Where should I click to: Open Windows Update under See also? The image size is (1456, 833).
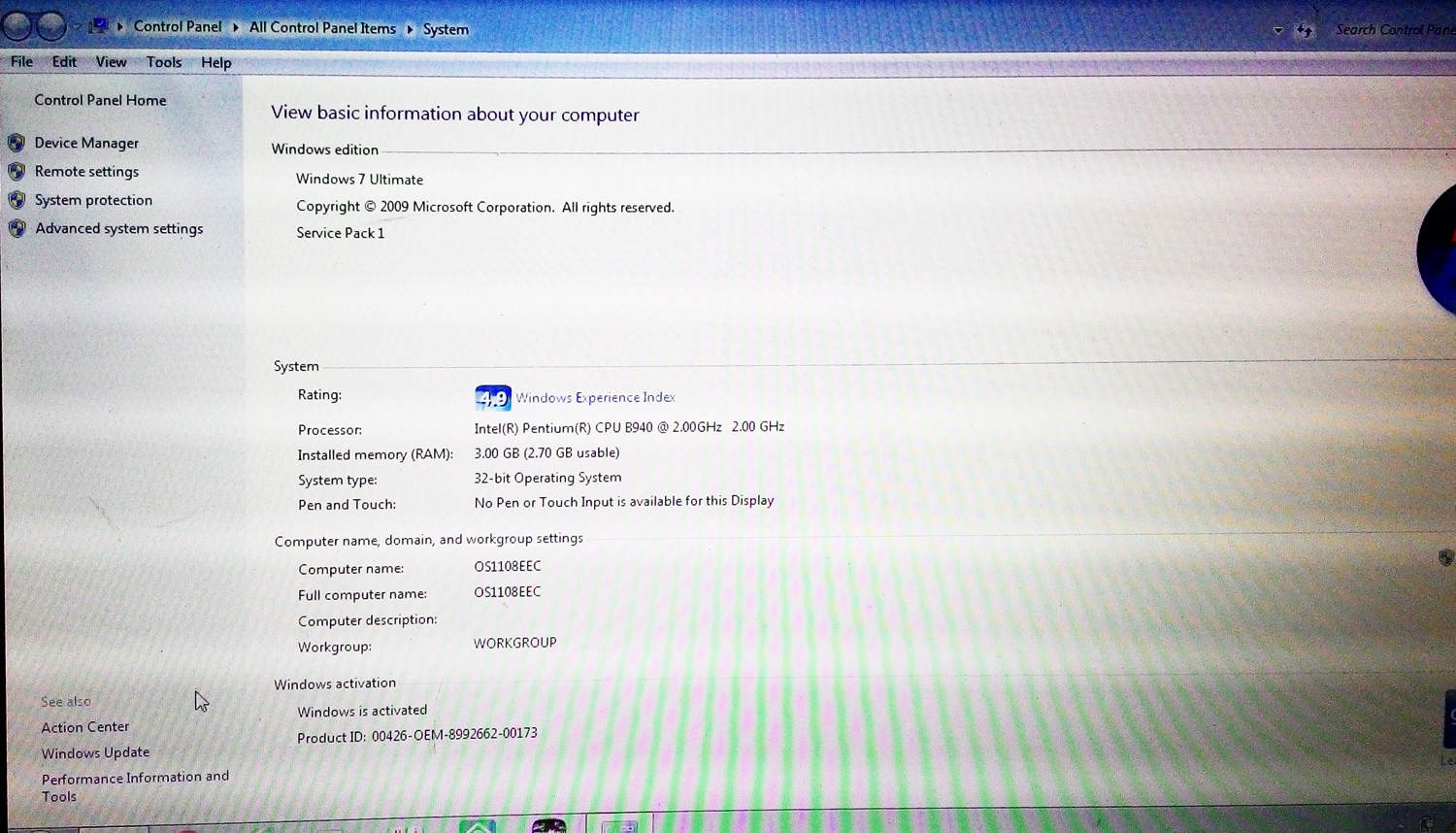95,752
